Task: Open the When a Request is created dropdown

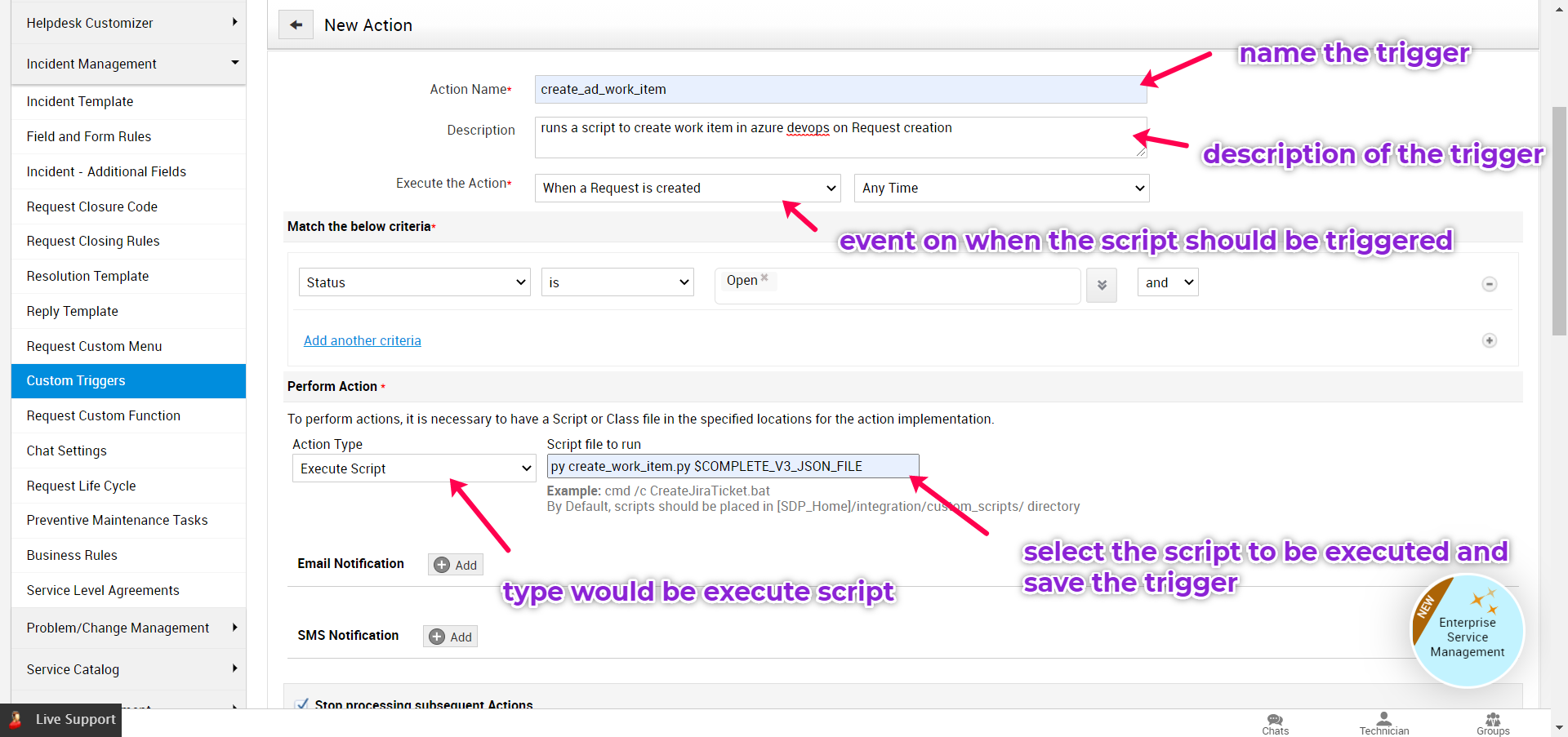Action: (x=687, y=188)
